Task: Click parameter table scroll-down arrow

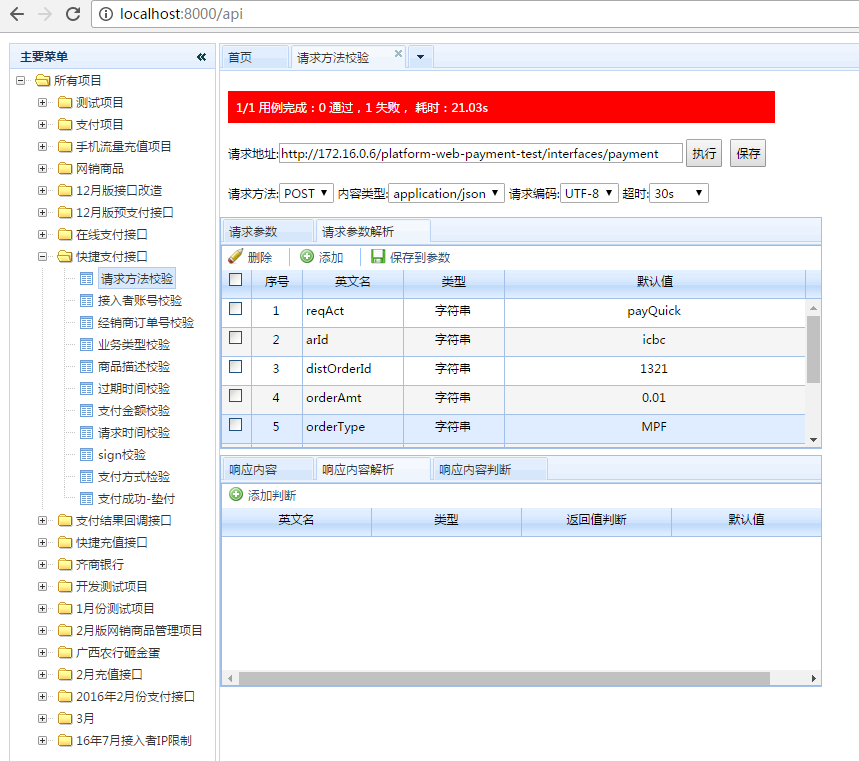Action: [x=813, y=439]
